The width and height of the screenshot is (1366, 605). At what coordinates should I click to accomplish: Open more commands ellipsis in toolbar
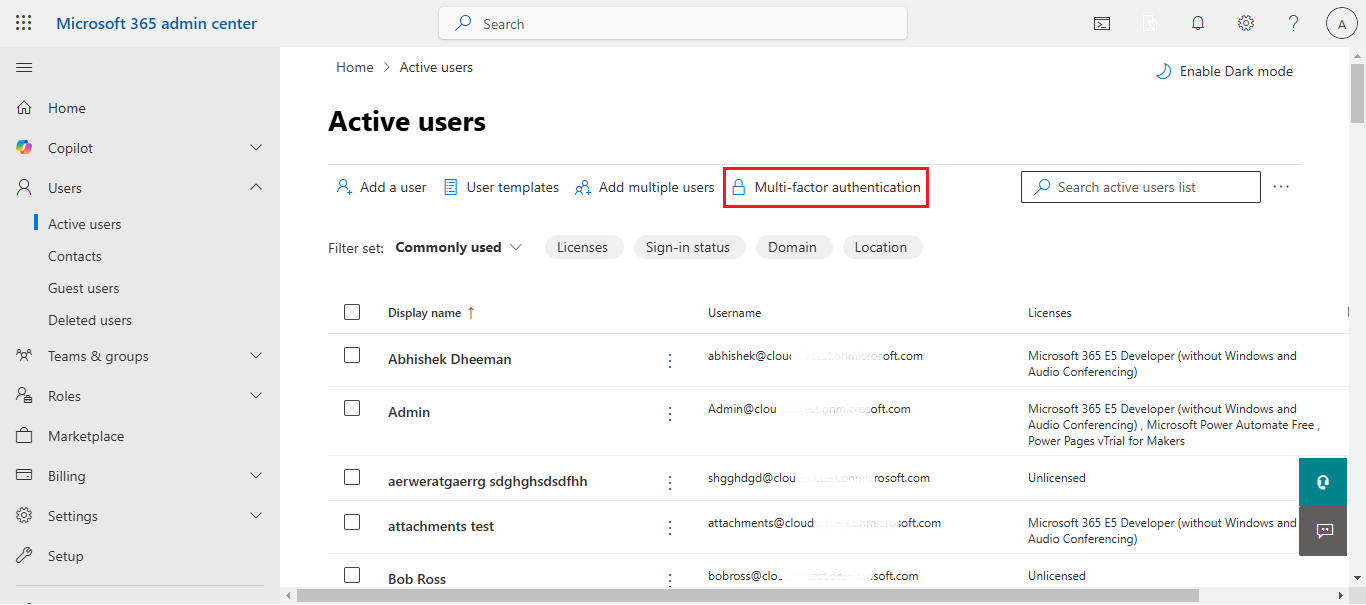pos(1281,187)
